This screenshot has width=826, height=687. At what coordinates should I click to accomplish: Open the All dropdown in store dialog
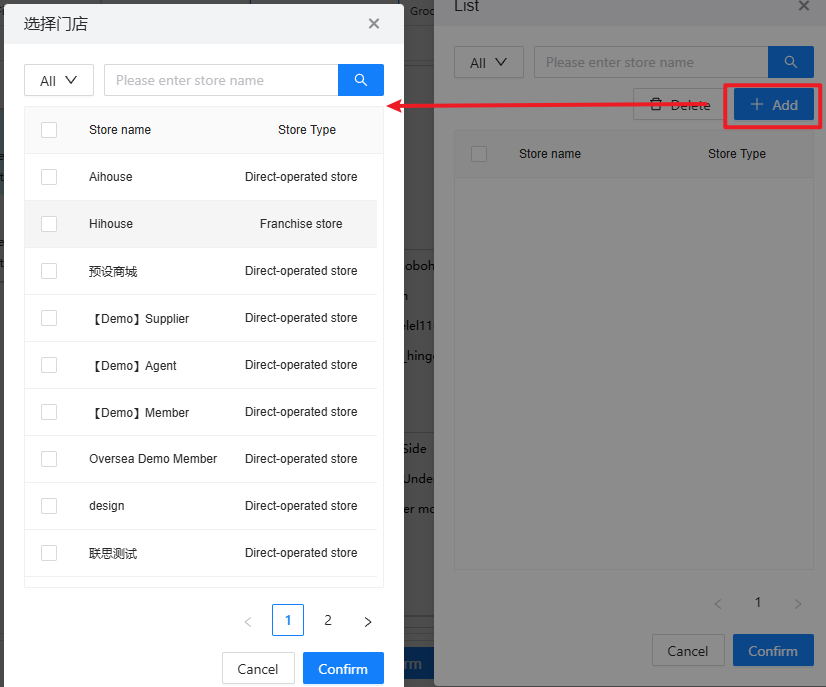coord(59,80)
